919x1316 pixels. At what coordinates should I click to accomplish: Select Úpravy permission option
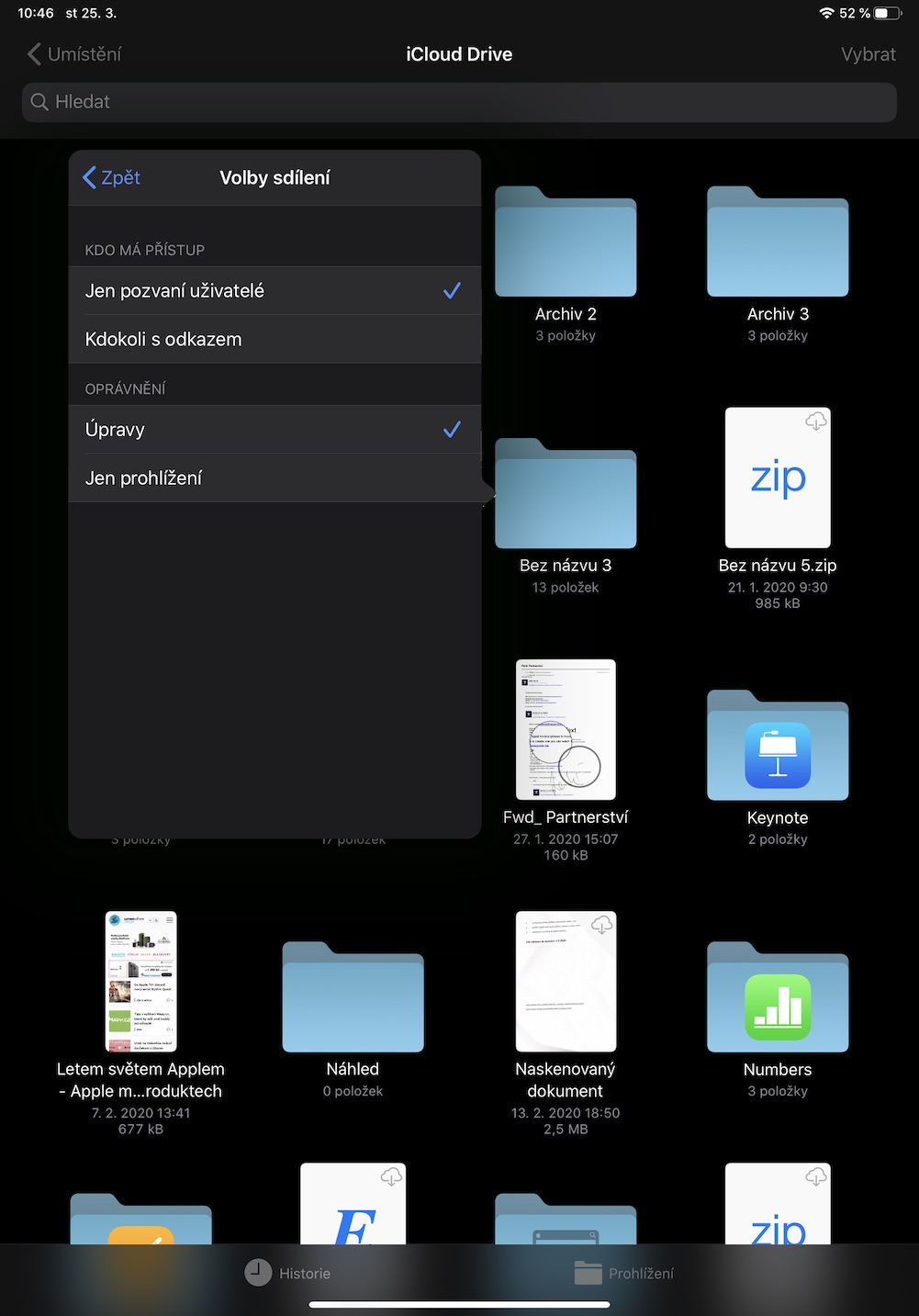pos(275,430)
